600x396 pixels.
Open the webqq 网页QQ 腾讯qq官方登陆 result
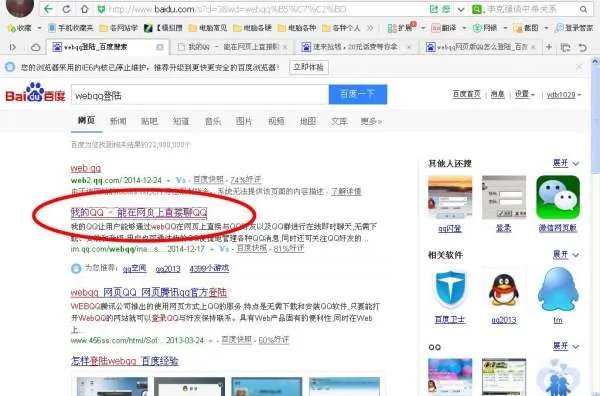(149, 292)
